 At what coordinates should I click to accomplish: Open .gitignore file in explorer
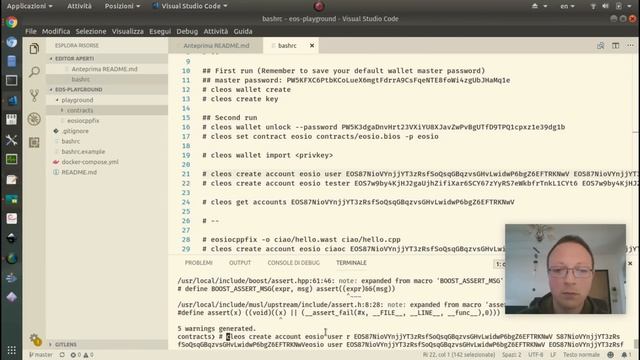75,131
